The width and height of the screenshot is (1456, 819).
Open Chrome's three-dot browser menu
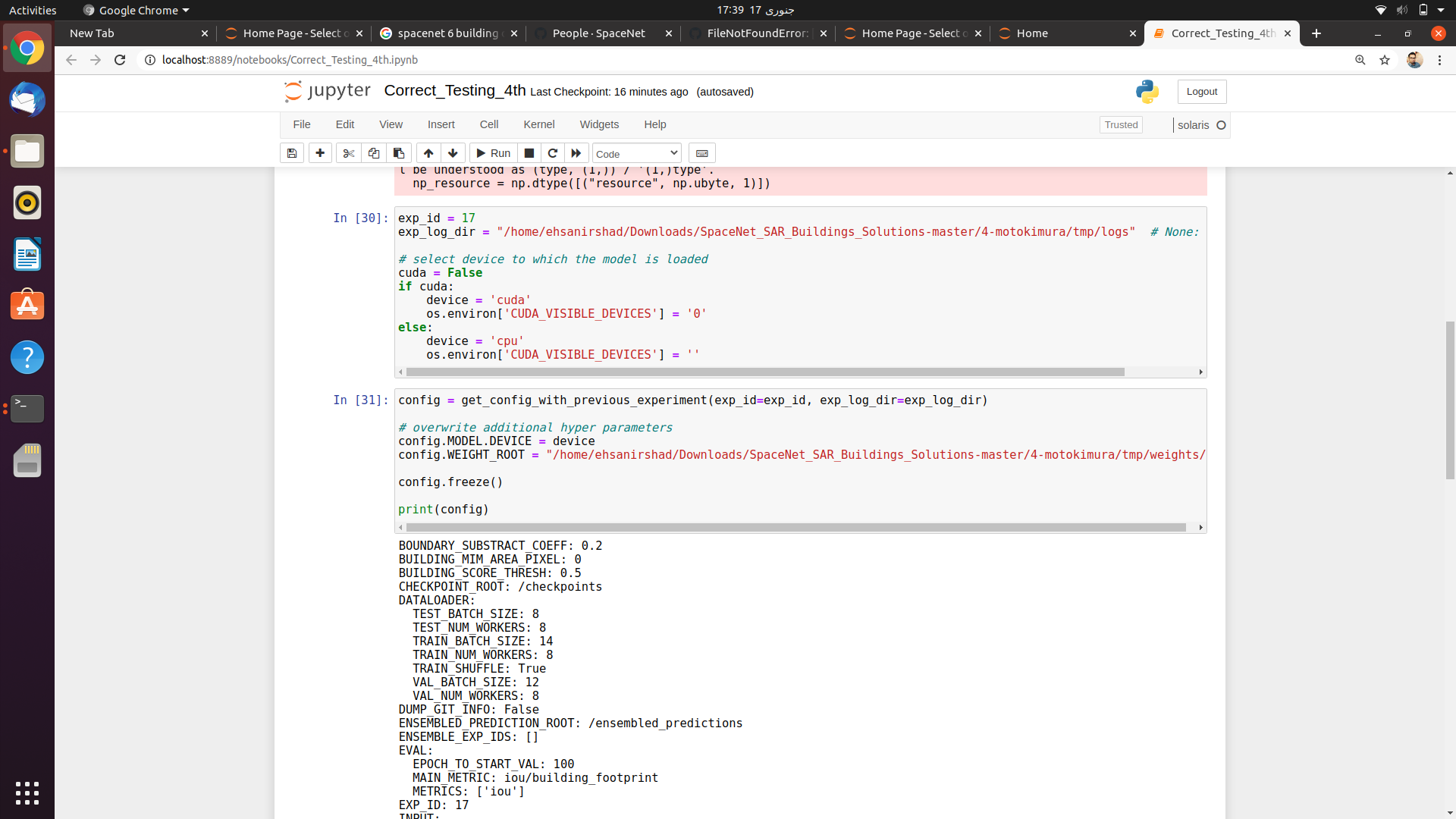click(x=1439, y=60)
